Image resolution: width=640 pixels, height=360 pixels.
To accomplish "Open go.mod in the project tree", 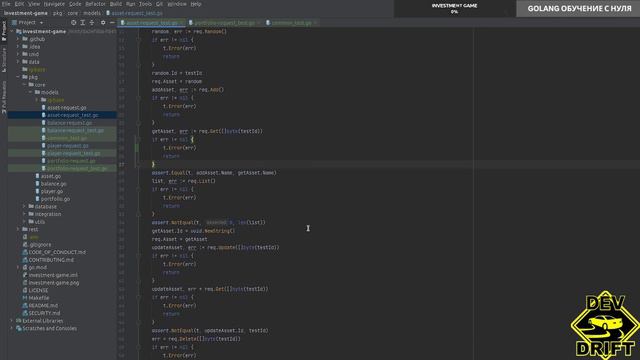I will 38,267.
